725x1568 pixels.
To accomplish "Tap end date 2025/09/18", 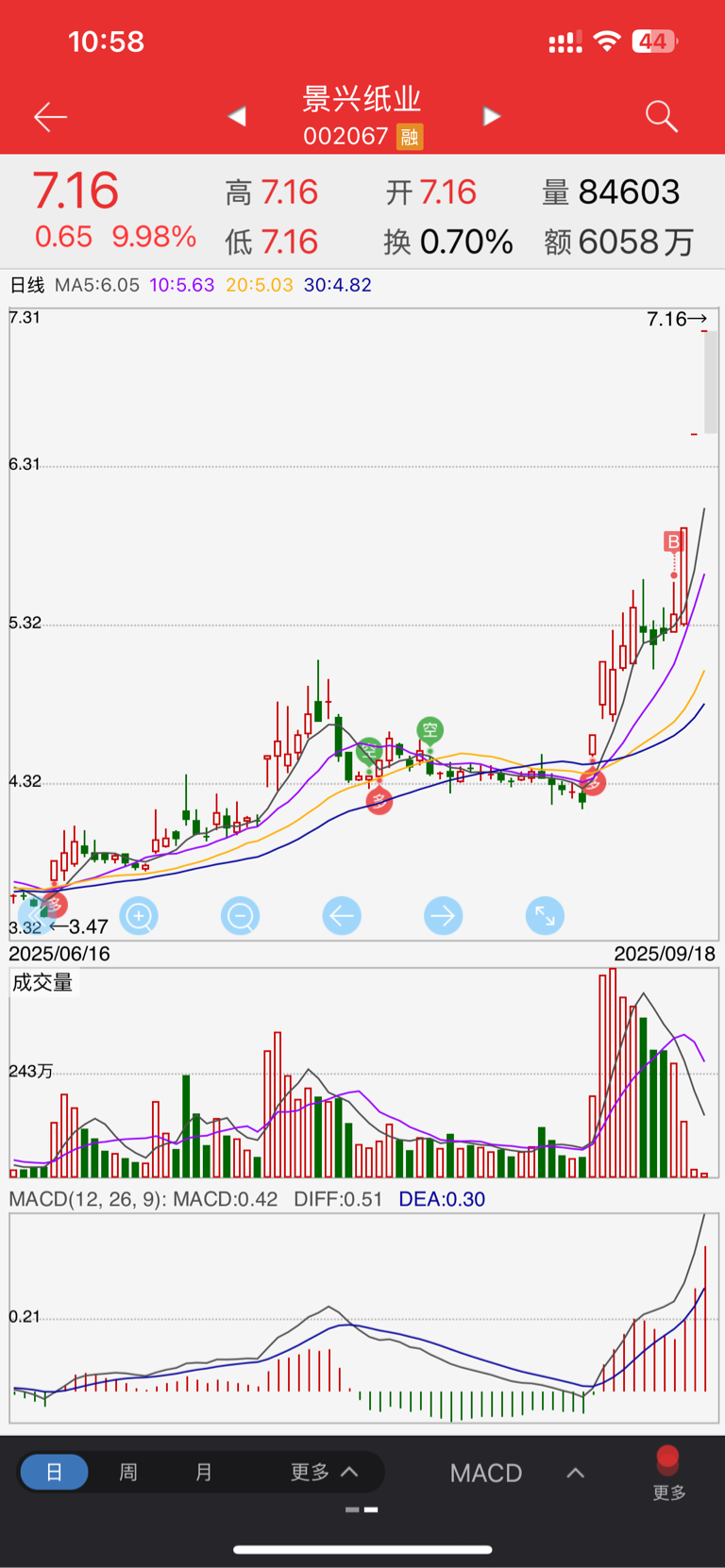I will (665, 954).
